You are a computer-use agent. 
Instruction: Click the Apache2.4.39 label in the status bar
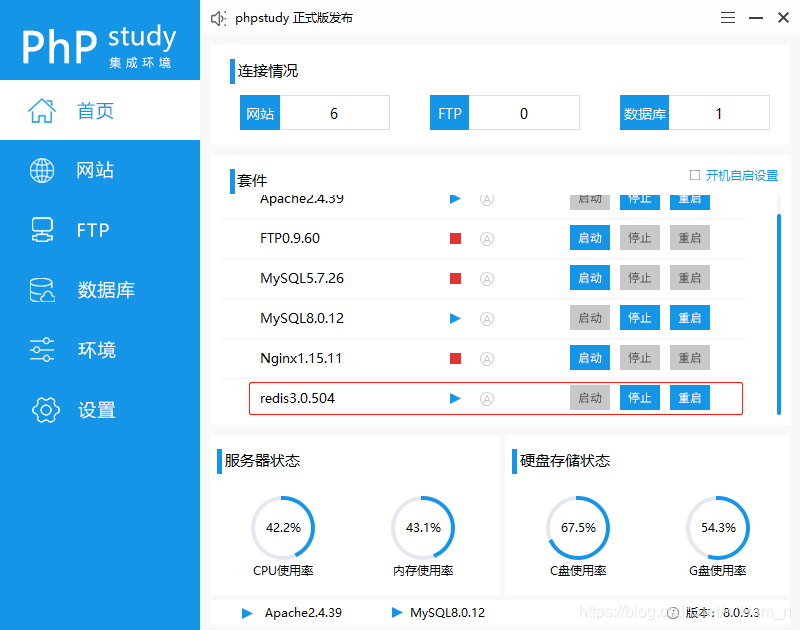point(303,613)
